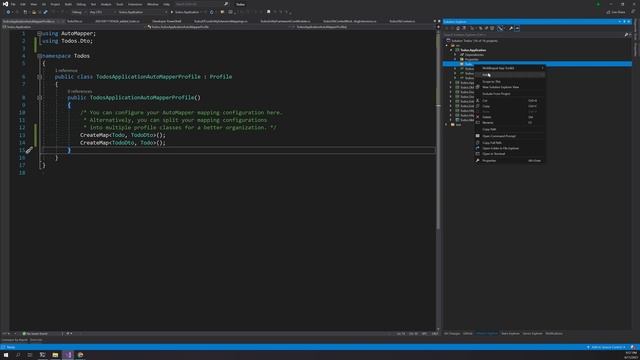Expand the Properties folder node

point(456,59)
